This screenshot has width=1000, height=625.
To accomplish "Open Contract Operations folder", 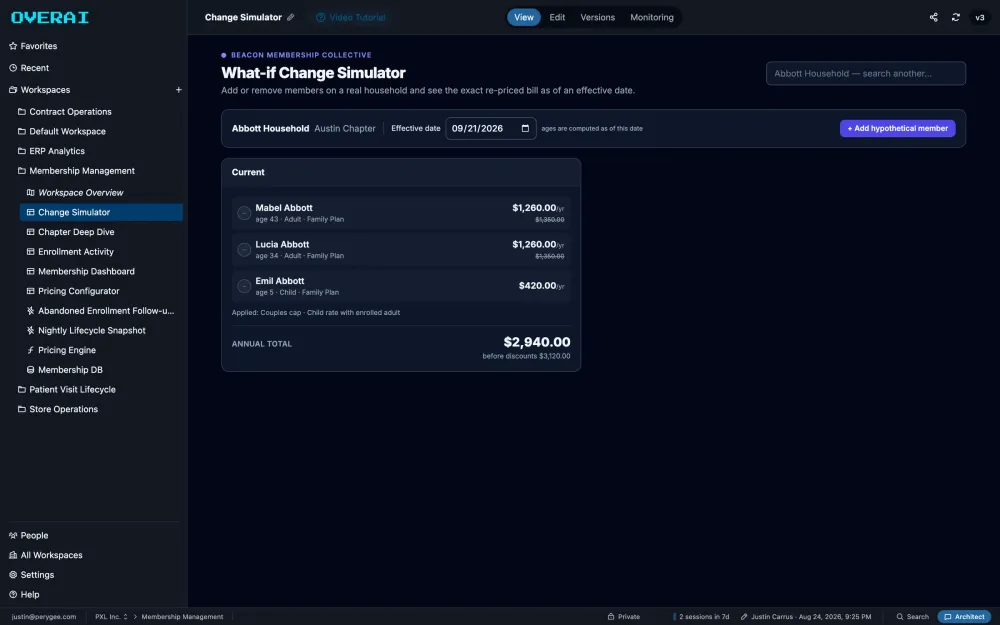I will point(64,112).
